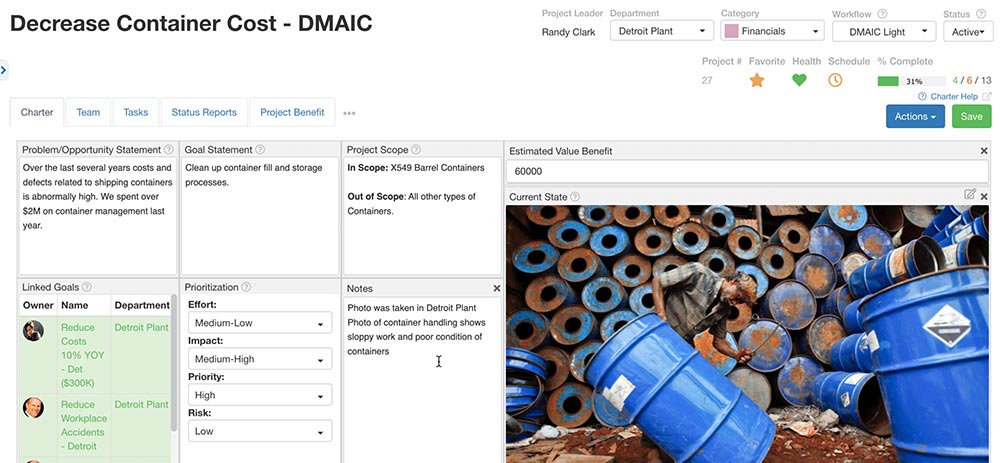Open the Charter Help external link icon
Image resolution: width=1000 pixels, height=463 pixels.
[x=987, y=97]
